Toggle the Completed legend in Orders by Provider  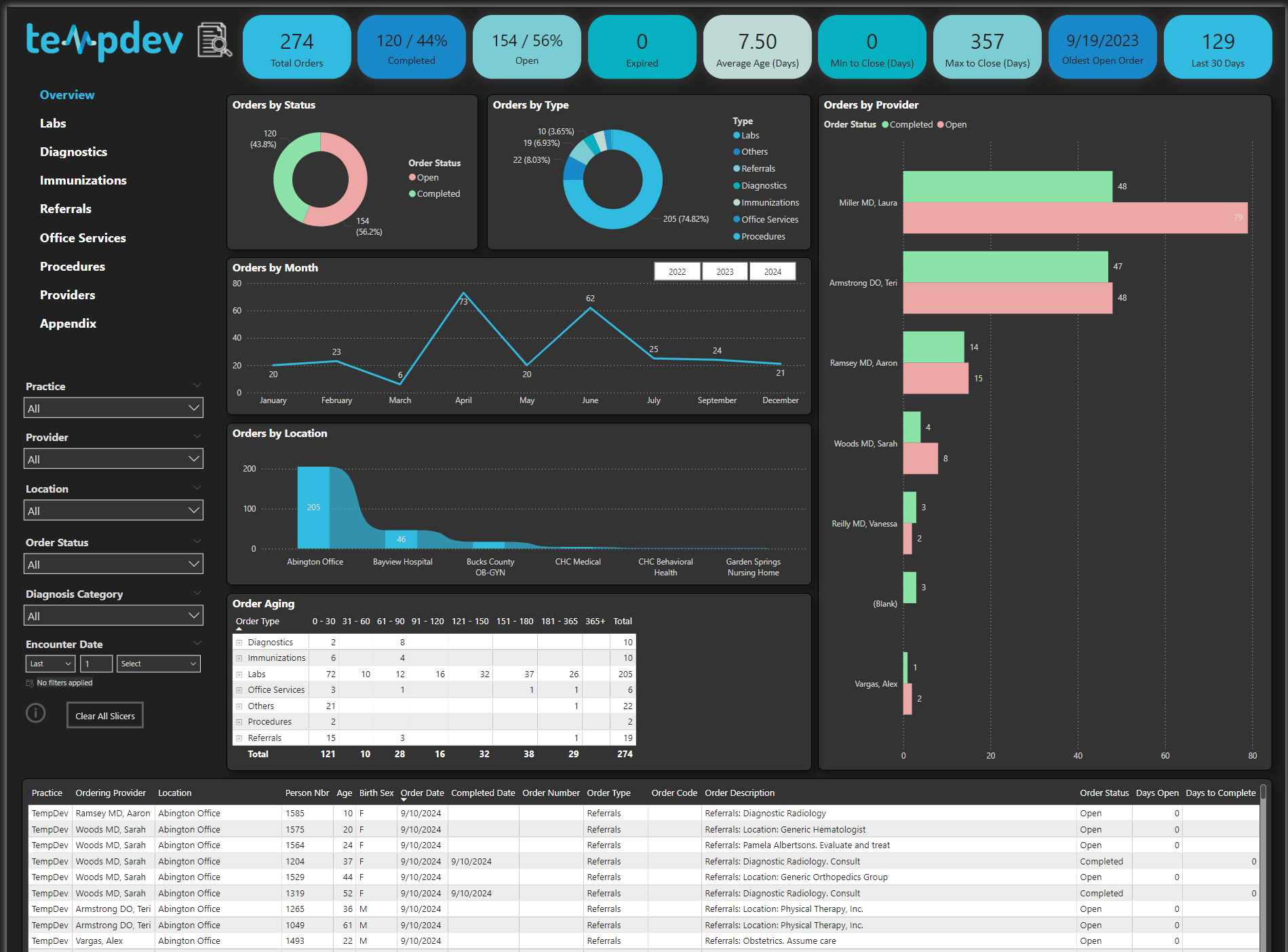tap(909, 124)
